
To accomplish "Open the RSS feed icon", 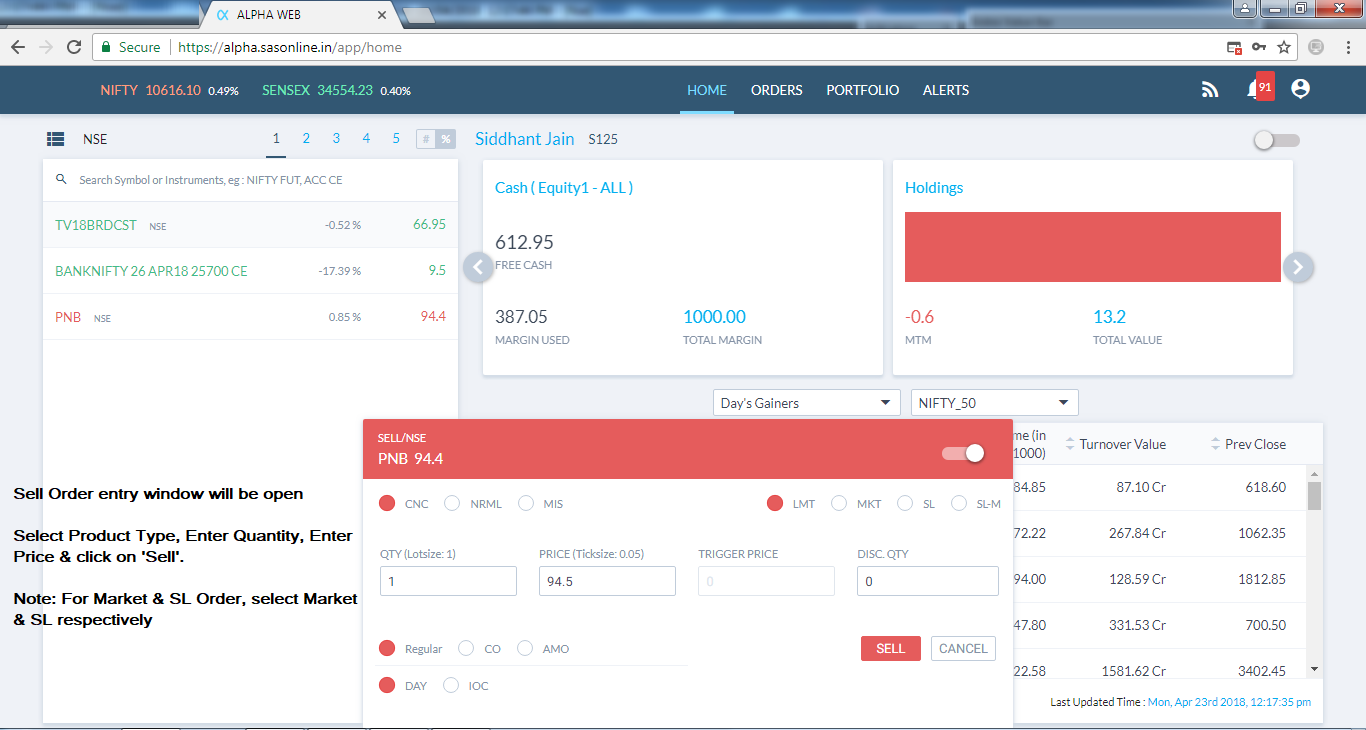I will point(1210,90).
